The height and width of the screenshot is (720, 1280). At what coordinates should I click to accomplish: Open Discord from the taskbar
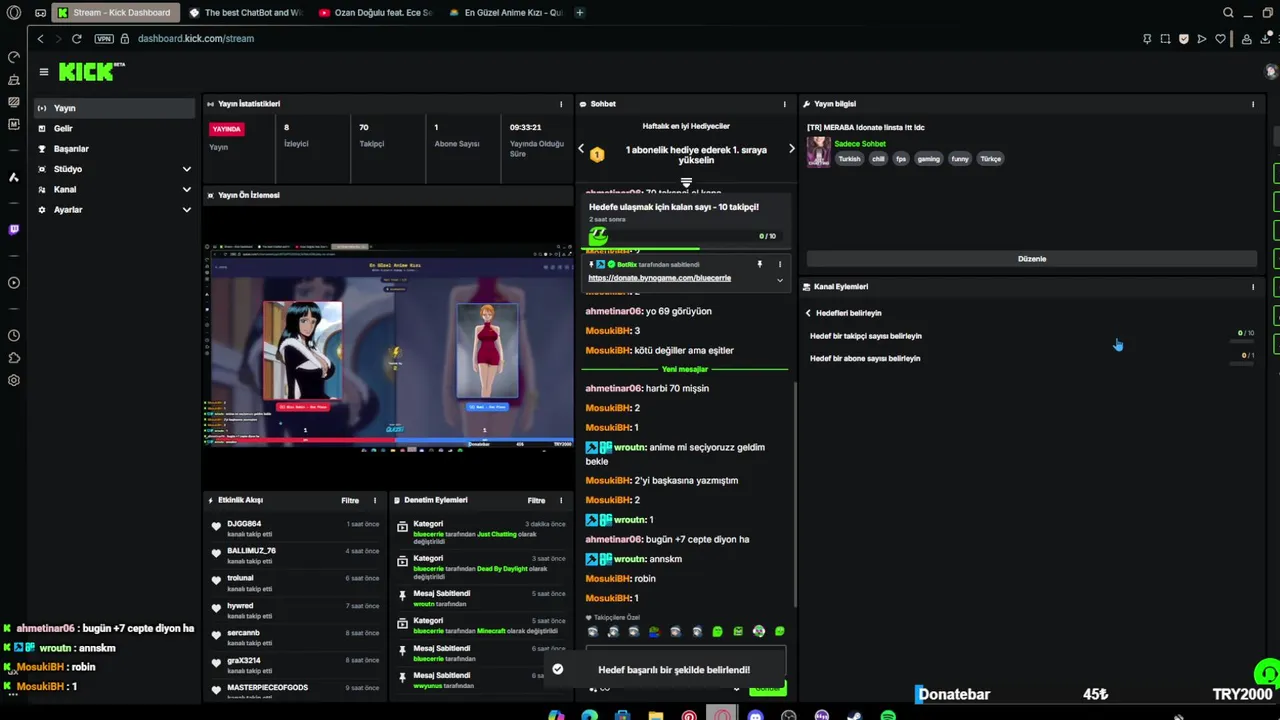tap(756, 714)
